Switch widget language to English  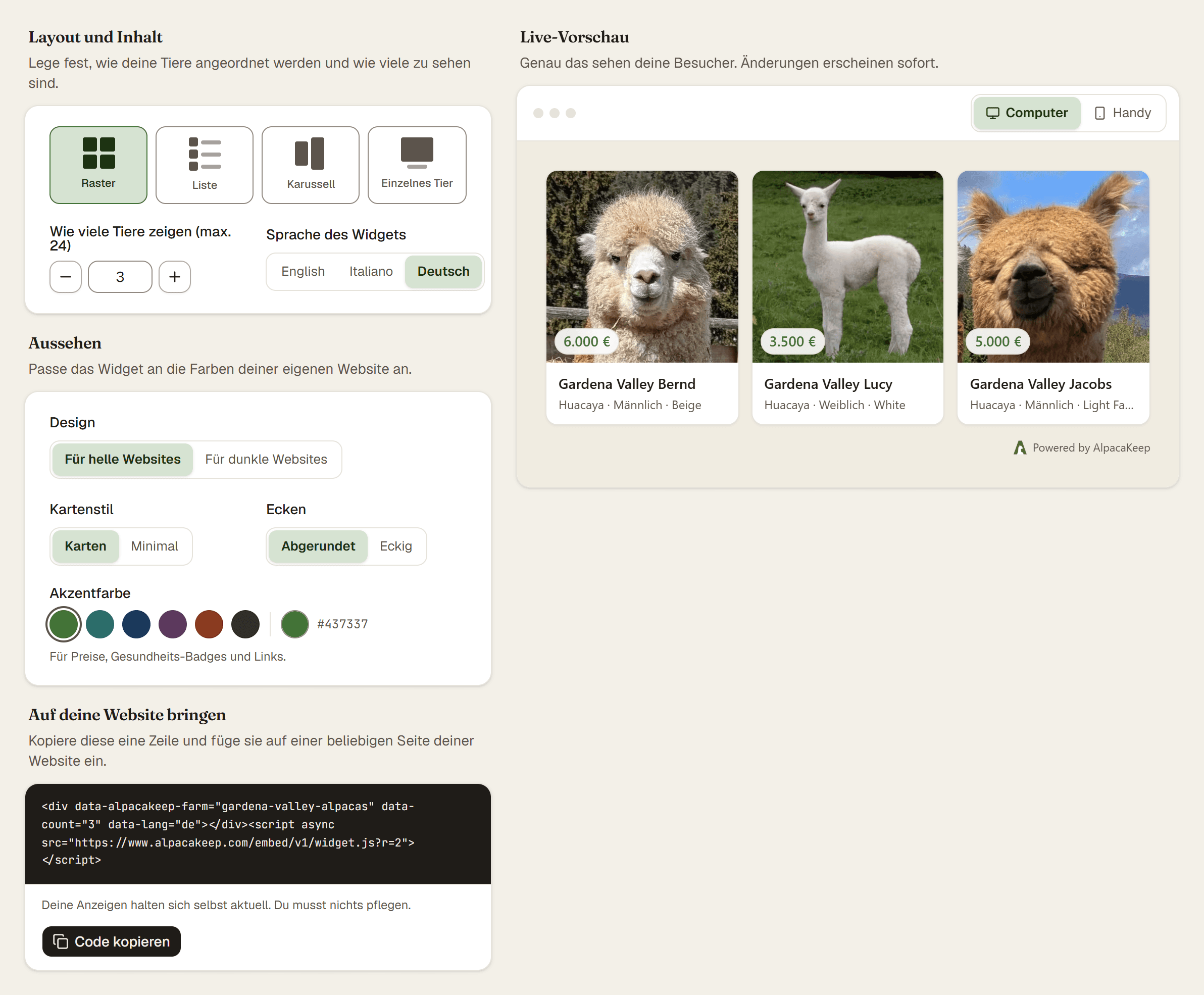pyautogui.click(x=303, y=272)
